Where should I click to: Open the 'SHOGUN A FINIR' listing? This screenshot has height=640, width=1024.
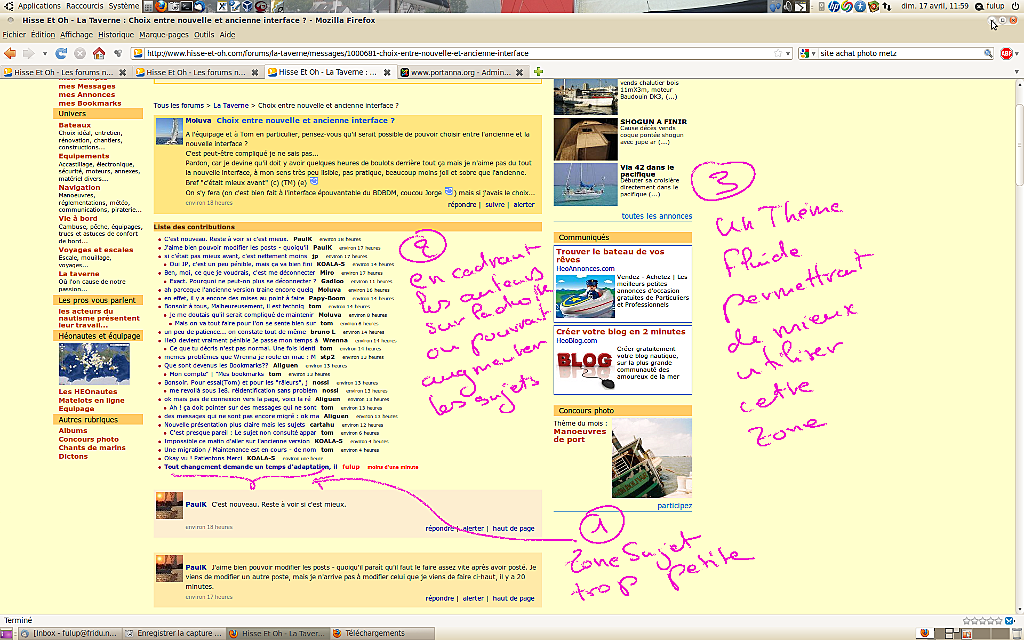pyautogui.click(x=653, y=121)
